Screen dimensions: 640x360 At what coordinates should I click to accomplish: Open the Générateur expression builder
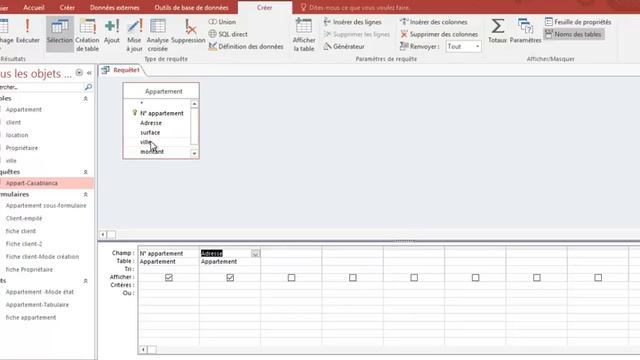pyautogui.click(x=344, y=46)
